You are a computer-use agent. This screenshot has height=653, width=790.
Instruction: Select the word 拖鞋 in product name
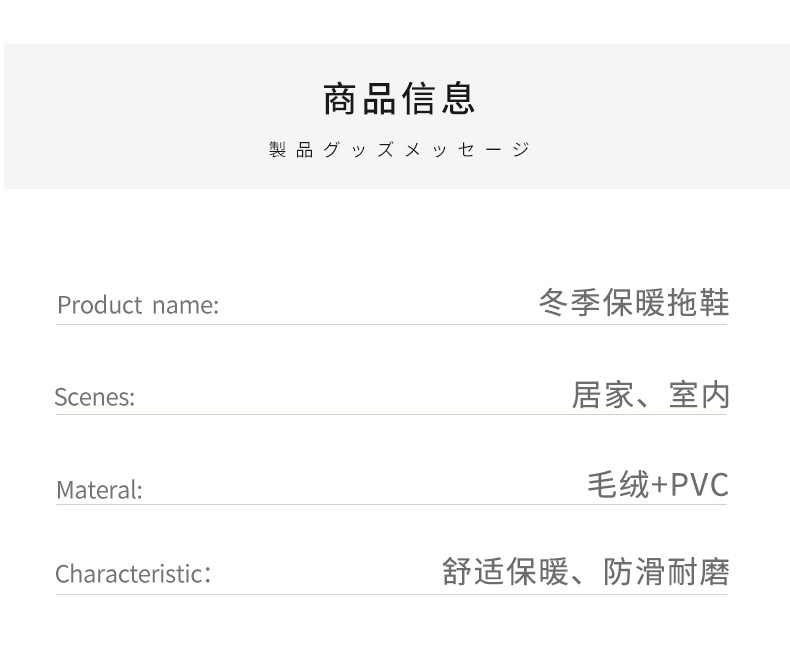[698, 302]
